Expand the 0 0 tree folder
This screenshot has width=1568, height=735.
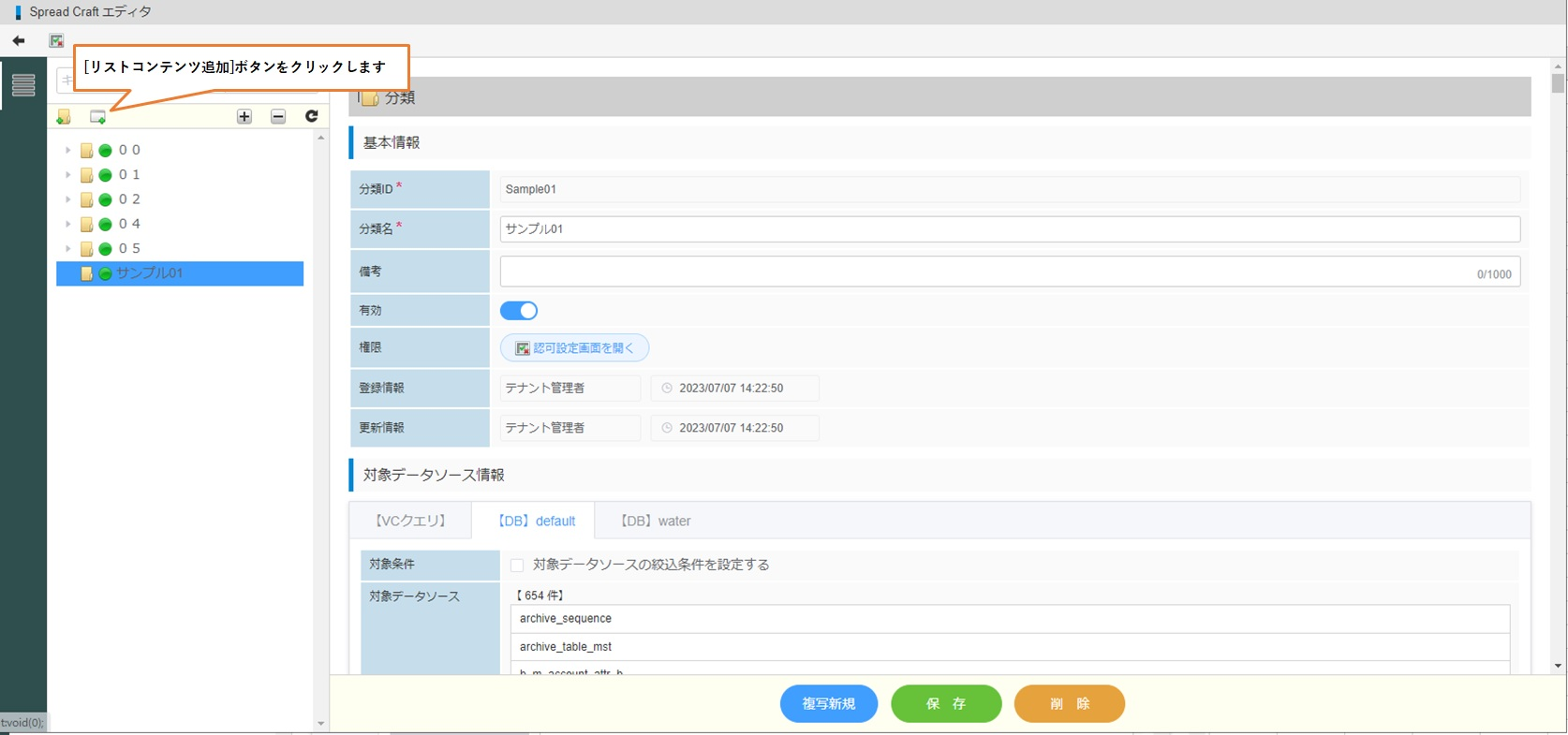[x=67, y=150]
